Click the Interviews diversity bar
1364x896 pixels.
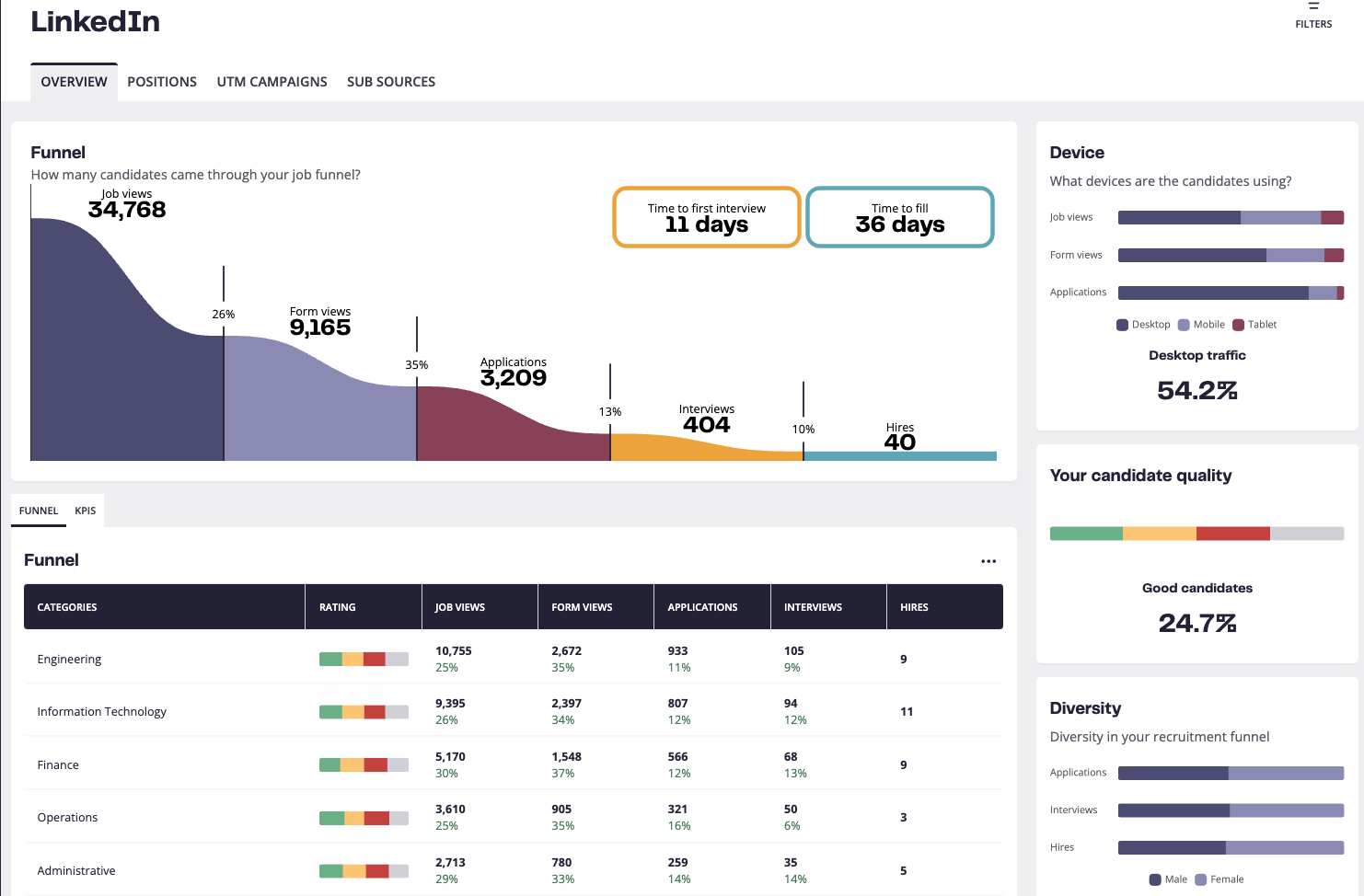pyautogui.click(x=1231, y=810)
